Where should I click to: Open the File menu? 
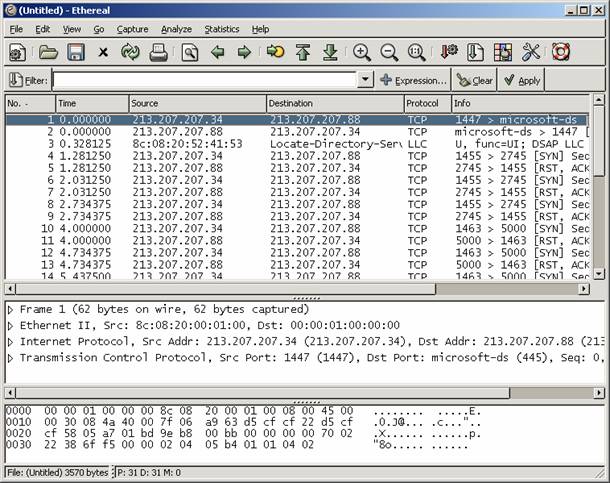[x=16, y=29]
